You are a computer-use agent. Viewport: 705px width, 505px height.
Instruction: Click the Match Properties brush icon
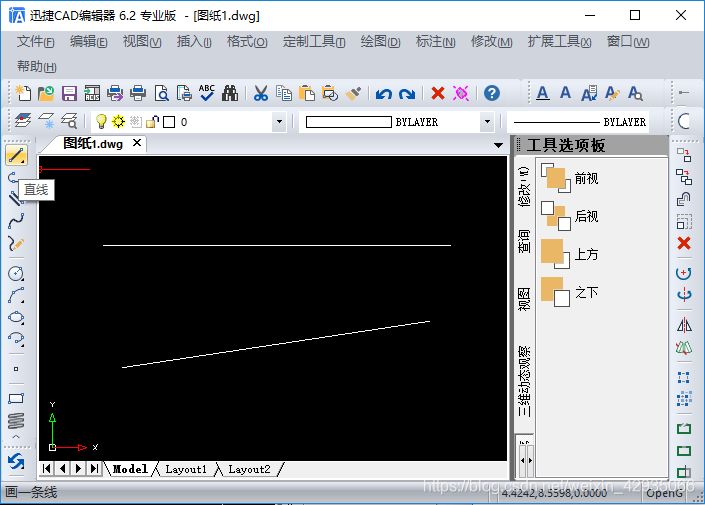point(353,93)
